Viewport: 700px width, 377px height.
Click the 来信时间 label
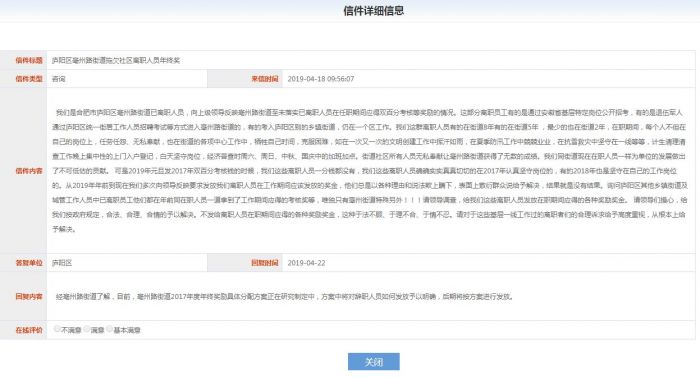[x=265, y=79]
